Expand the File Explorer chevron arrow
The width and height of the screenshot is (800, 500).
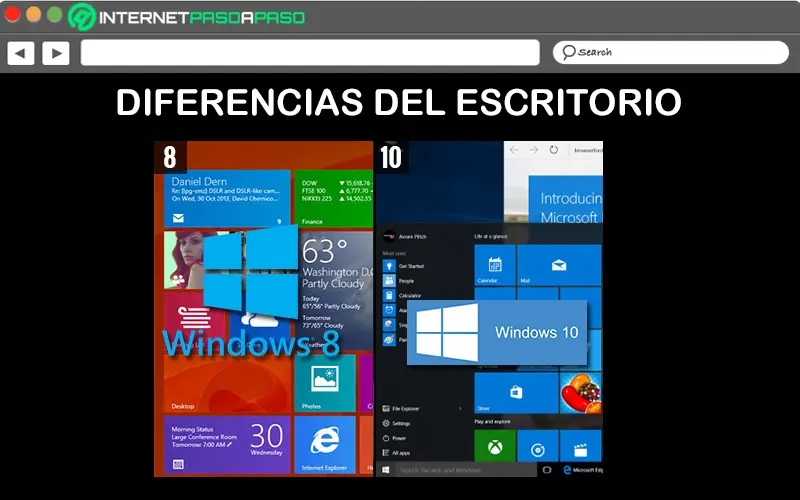460,409
